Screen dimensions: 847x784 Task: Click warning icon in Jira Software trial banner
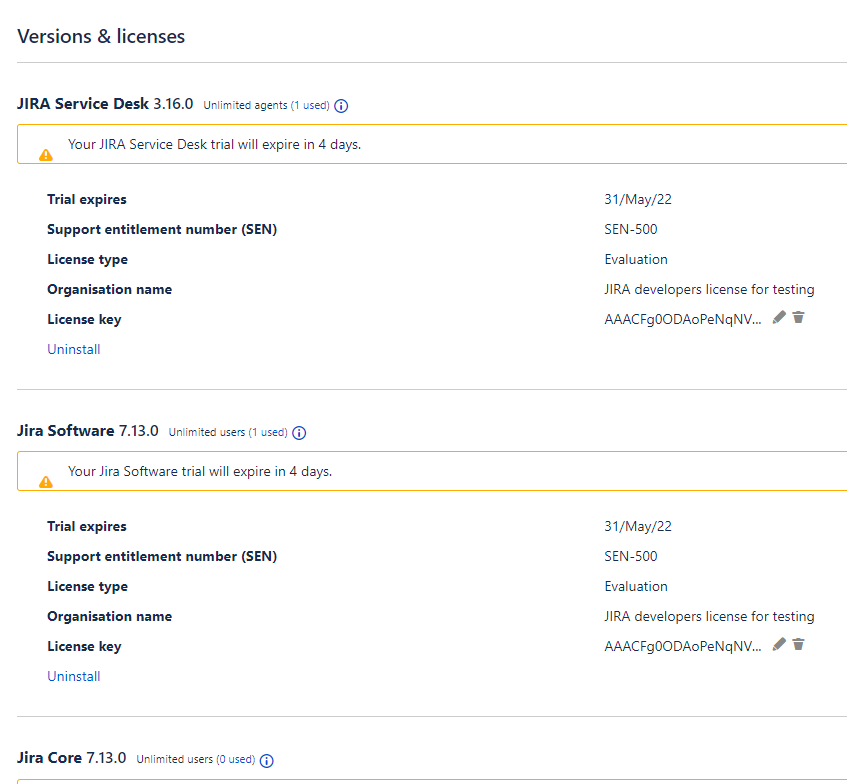pyautogui.click(x=46, y=482)
